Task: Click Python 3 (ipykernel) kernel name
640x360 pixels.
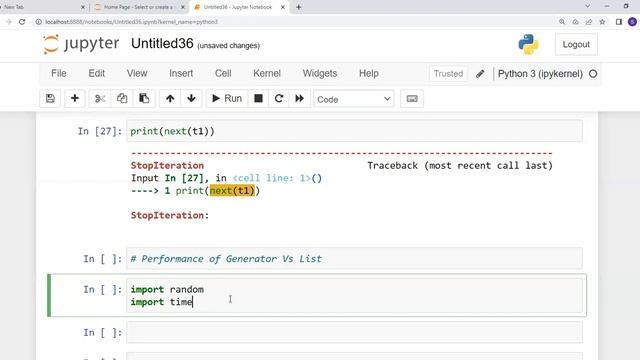Action: 540,74
